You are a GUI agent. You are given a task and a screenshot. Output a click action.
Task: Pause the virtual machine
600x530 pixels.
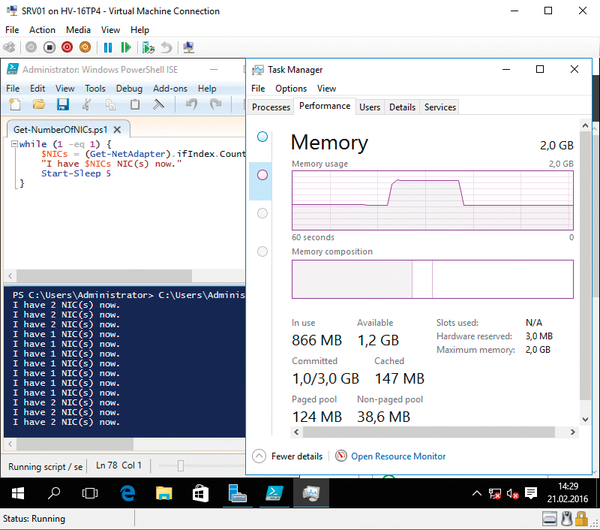point(108,47)
